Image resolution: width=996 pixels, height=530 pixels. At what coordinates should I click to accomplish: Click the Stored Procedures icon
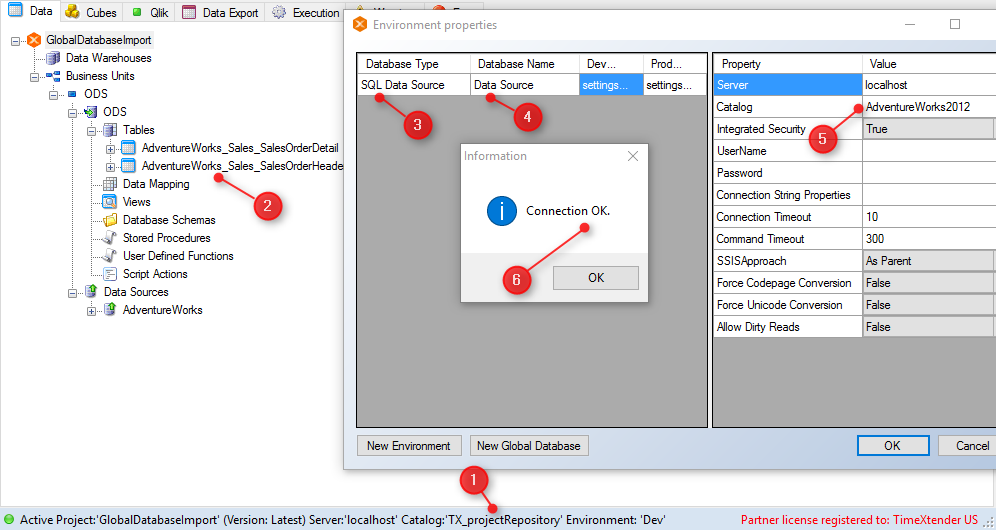click(x=110, y=238)
